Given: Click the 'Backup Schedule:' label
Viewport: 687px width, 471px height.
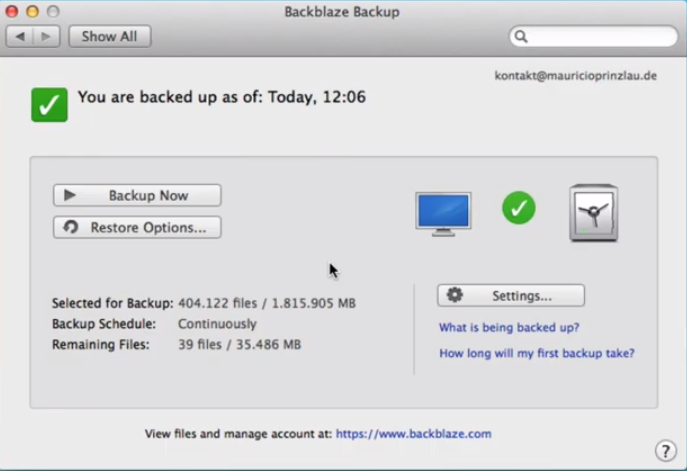Looking at the screenshot, I should click(104, 324).
